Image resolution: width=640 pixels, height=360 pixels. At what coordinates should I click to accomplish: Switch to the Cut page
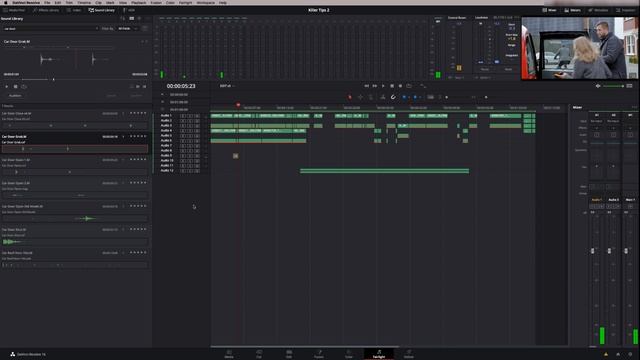[259, 354]
